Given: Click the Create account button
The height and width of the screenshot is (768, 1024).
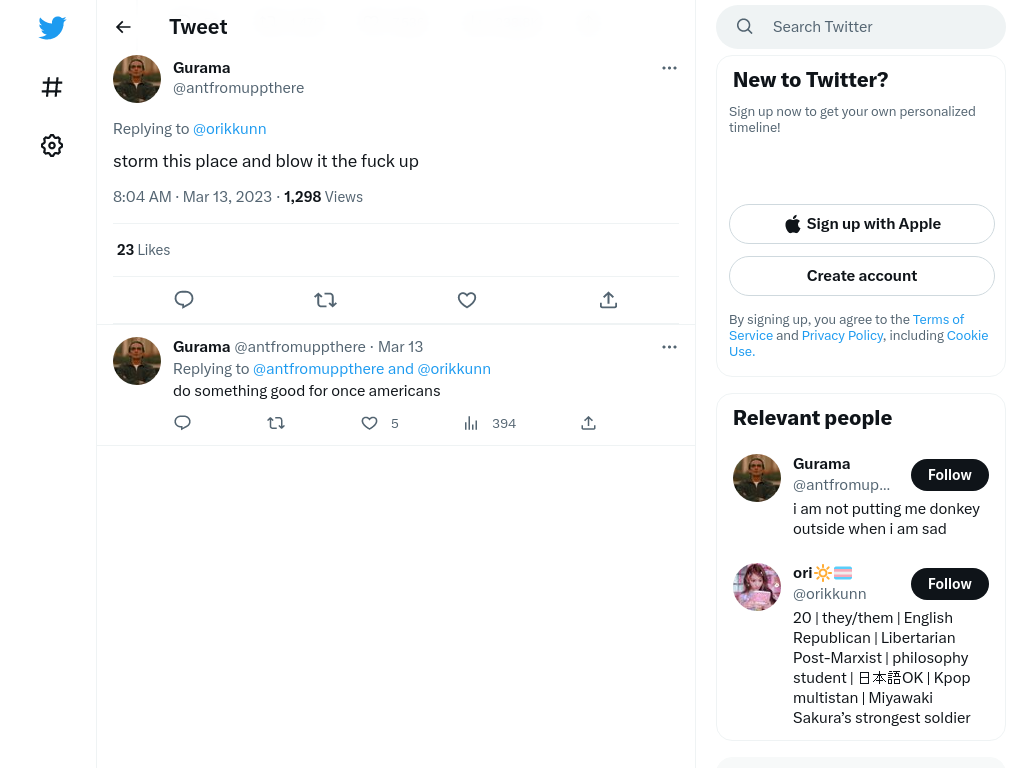Looking at the screenshot, I should [x=861, y=276].
